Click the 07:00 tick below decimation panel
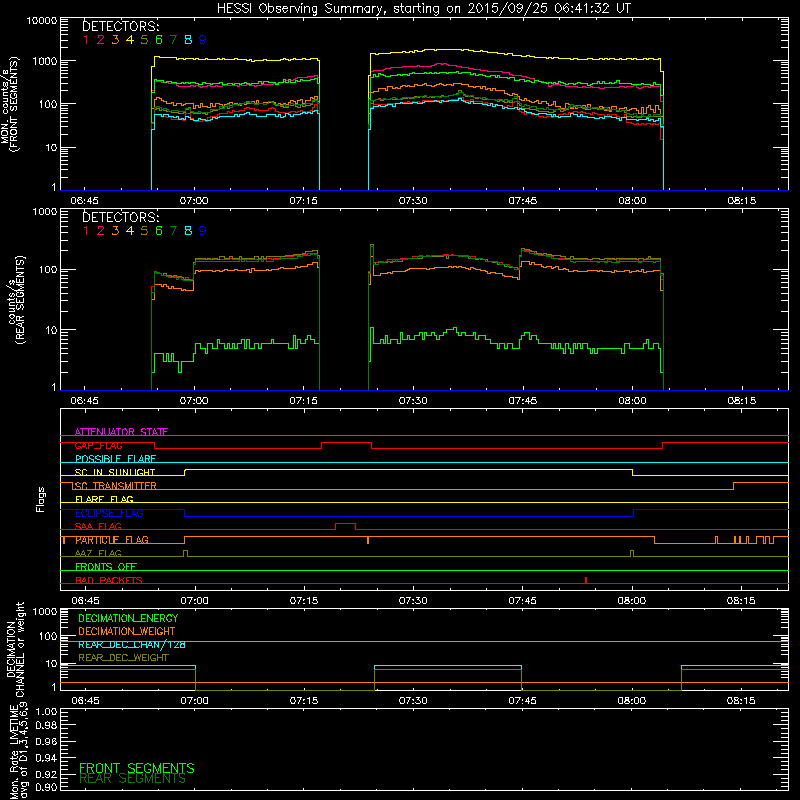 coord(194,701)
